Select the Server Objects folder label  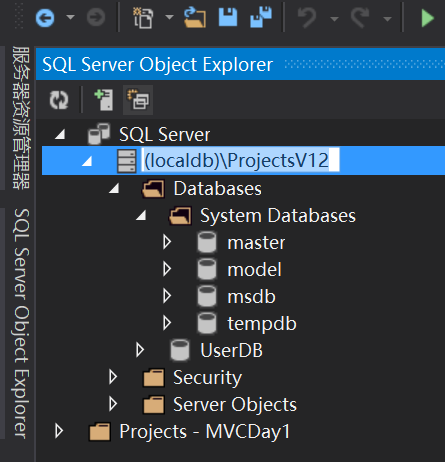(235, 405)
